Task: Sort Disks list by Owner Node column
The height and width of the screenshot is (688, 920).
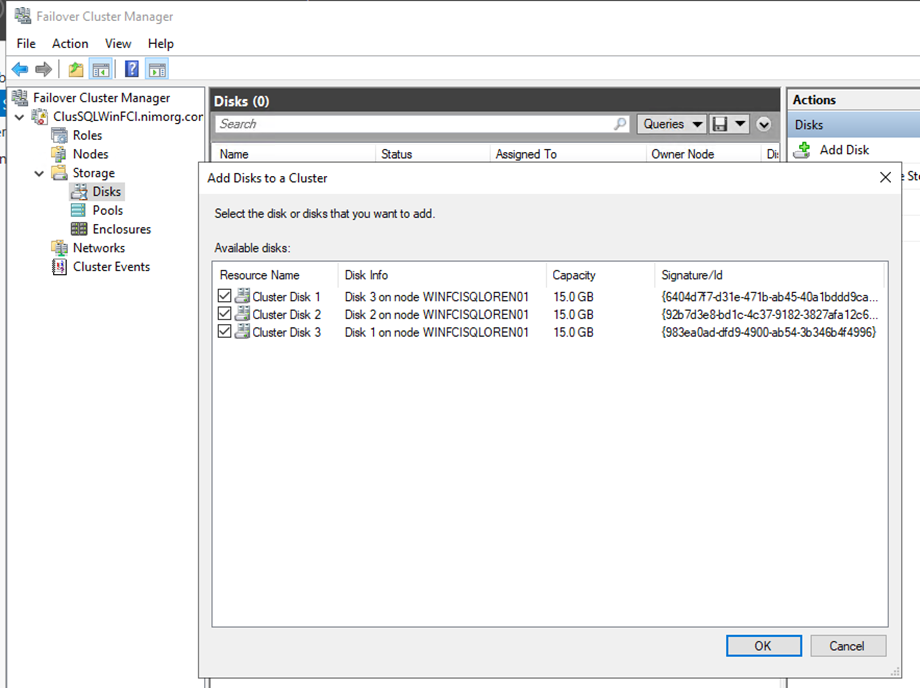Action: click(x=703, y=154)
